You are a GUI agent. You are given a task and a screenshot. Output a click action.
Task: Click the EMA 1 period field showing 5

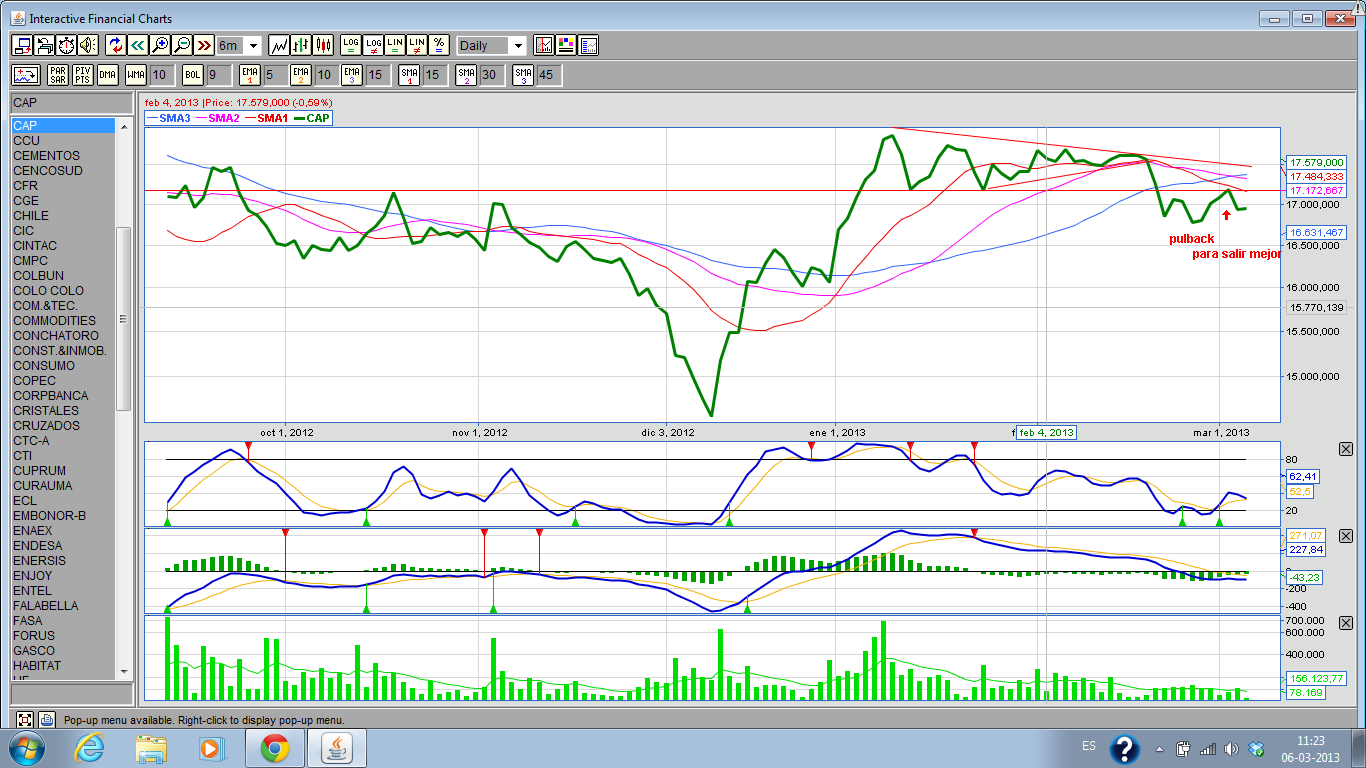click(x=275, y=75)
